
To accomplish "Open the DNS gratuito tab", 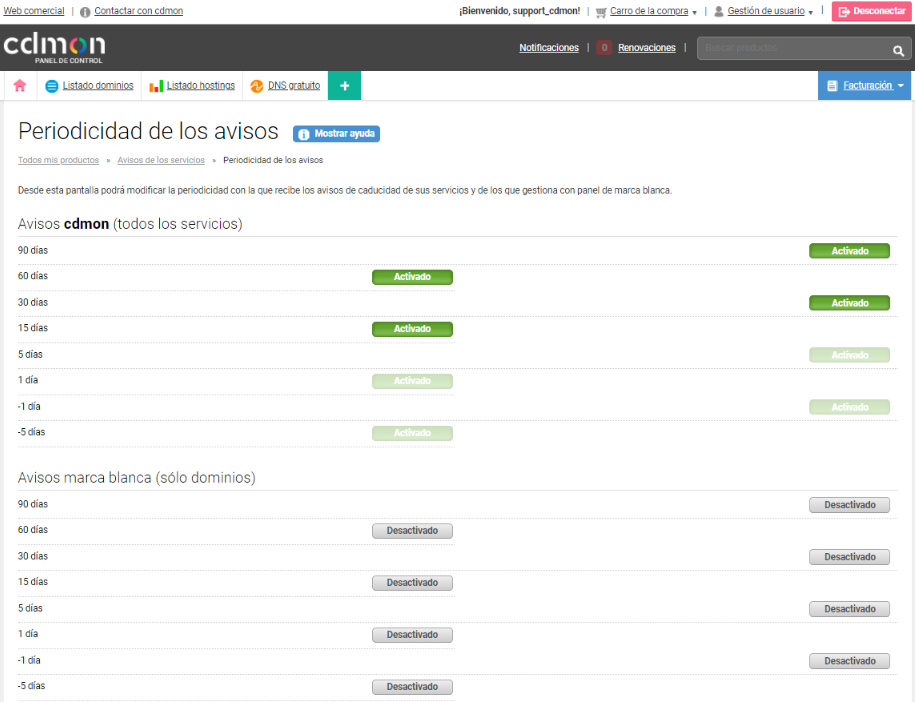I will [294, 86].
